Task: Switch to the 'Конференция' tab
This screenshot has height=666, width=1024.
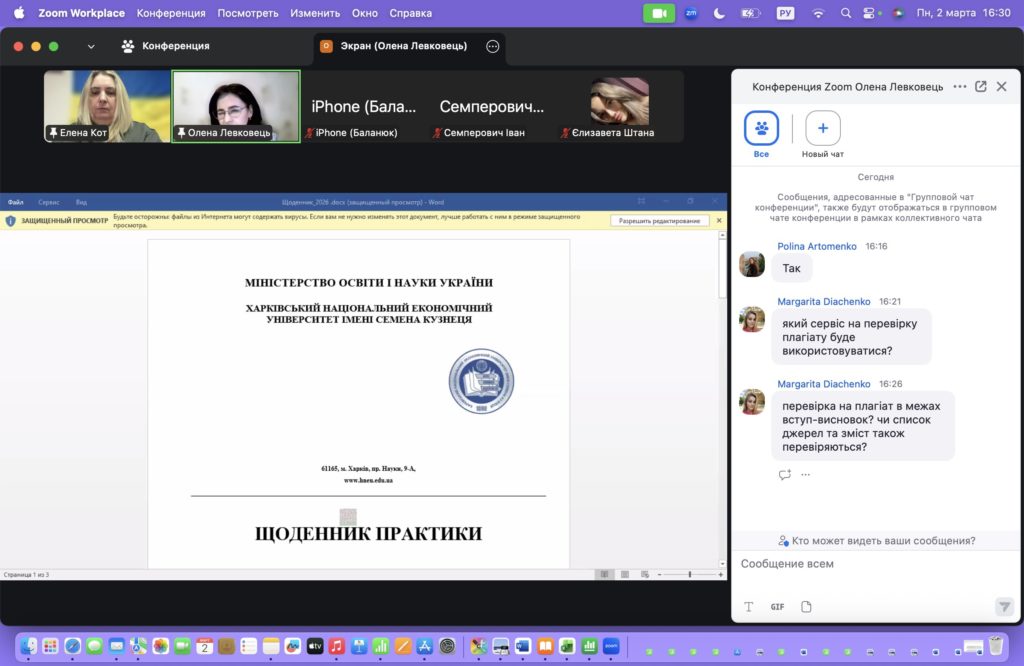Action: tap(165, 46)
